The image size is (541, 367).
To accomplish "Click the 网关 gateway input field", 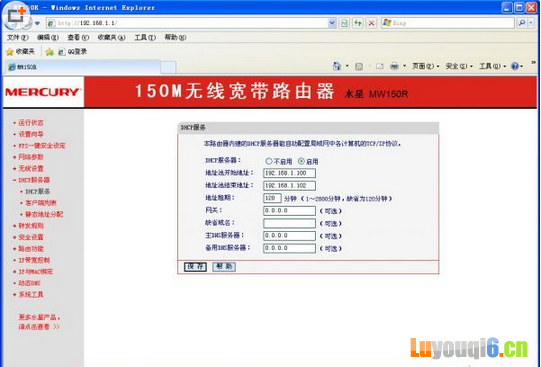I will [289, 210].
